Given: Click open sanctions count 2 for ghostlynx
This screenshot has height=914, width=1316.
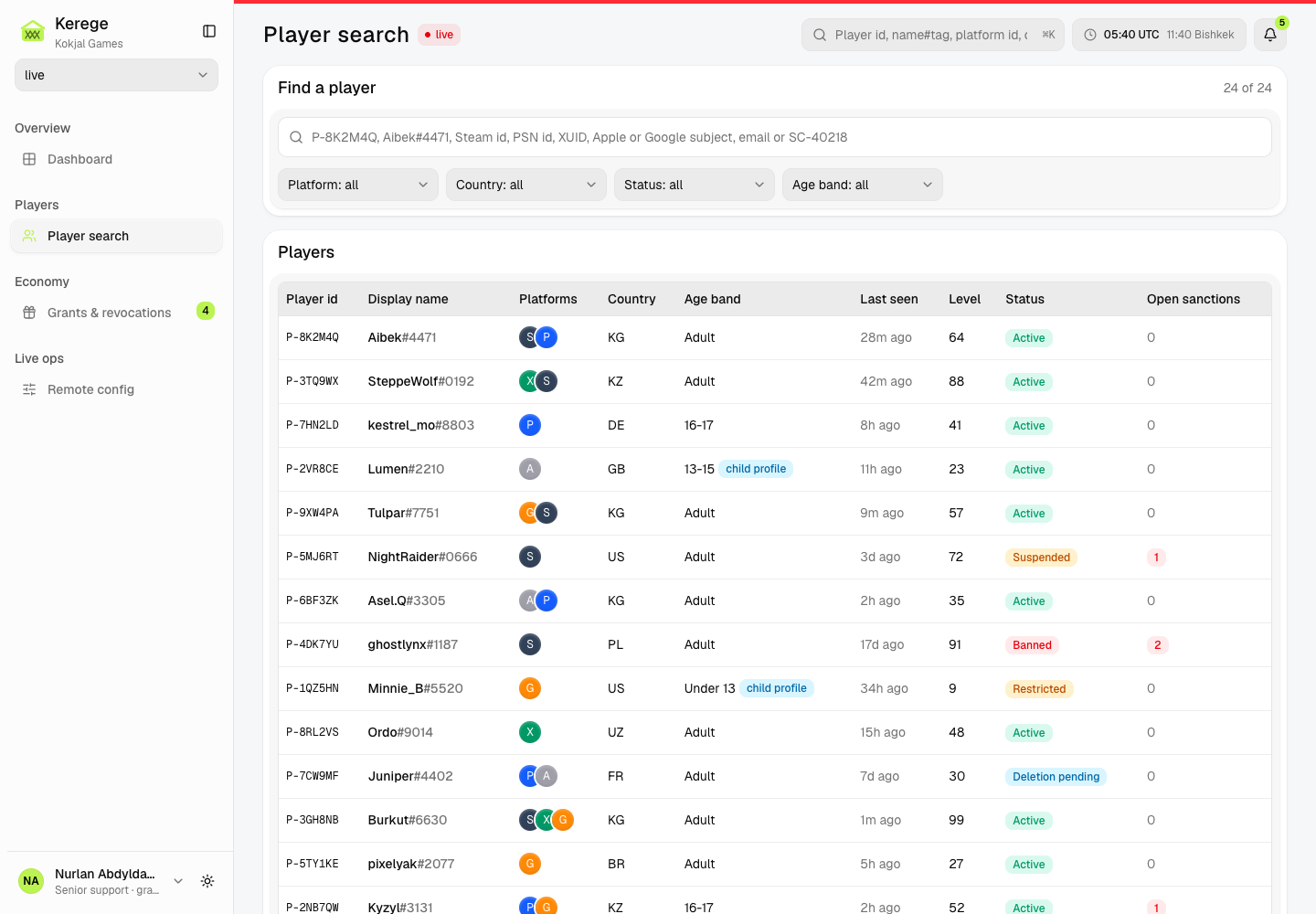Looking at the screenshot, I should pos(1157,645).
